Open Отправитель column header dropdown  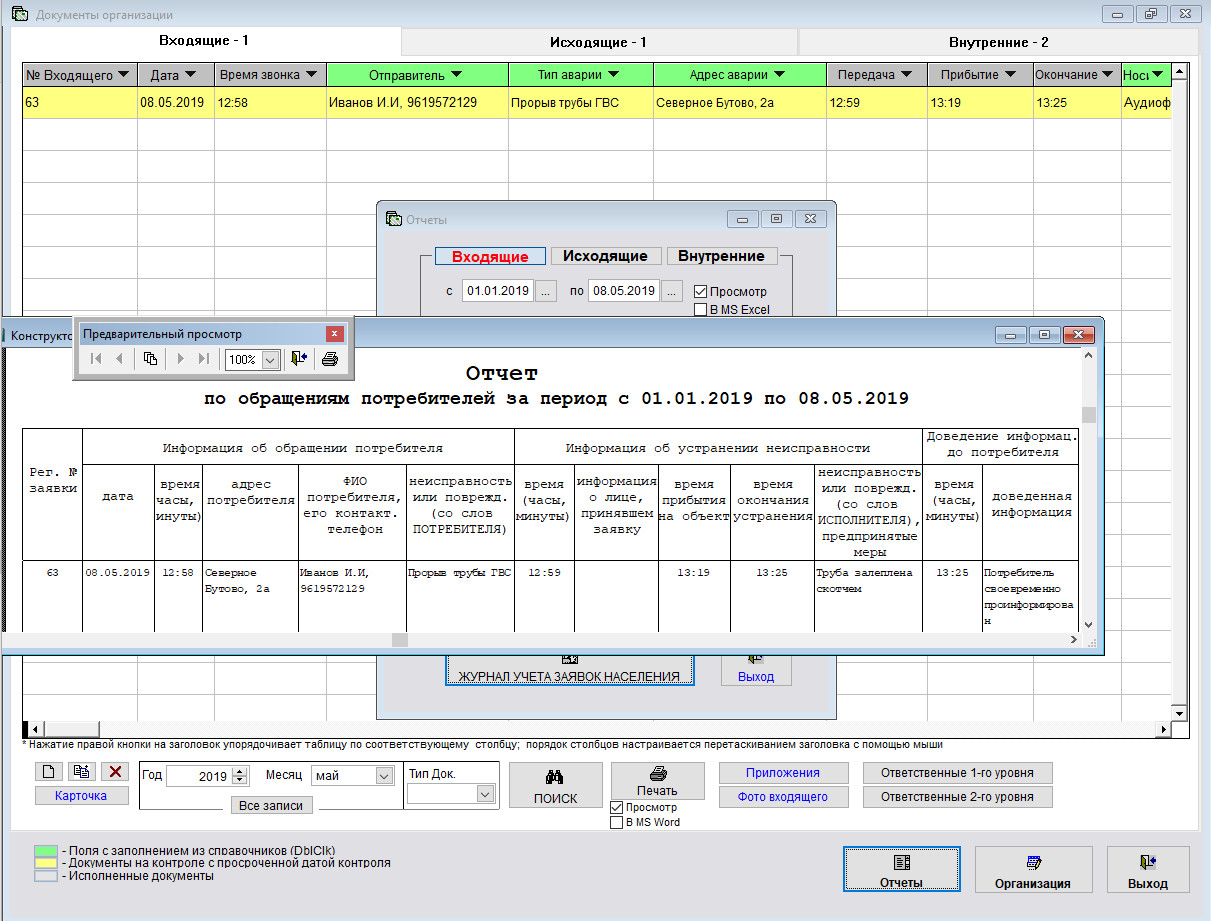coord(455,75)
